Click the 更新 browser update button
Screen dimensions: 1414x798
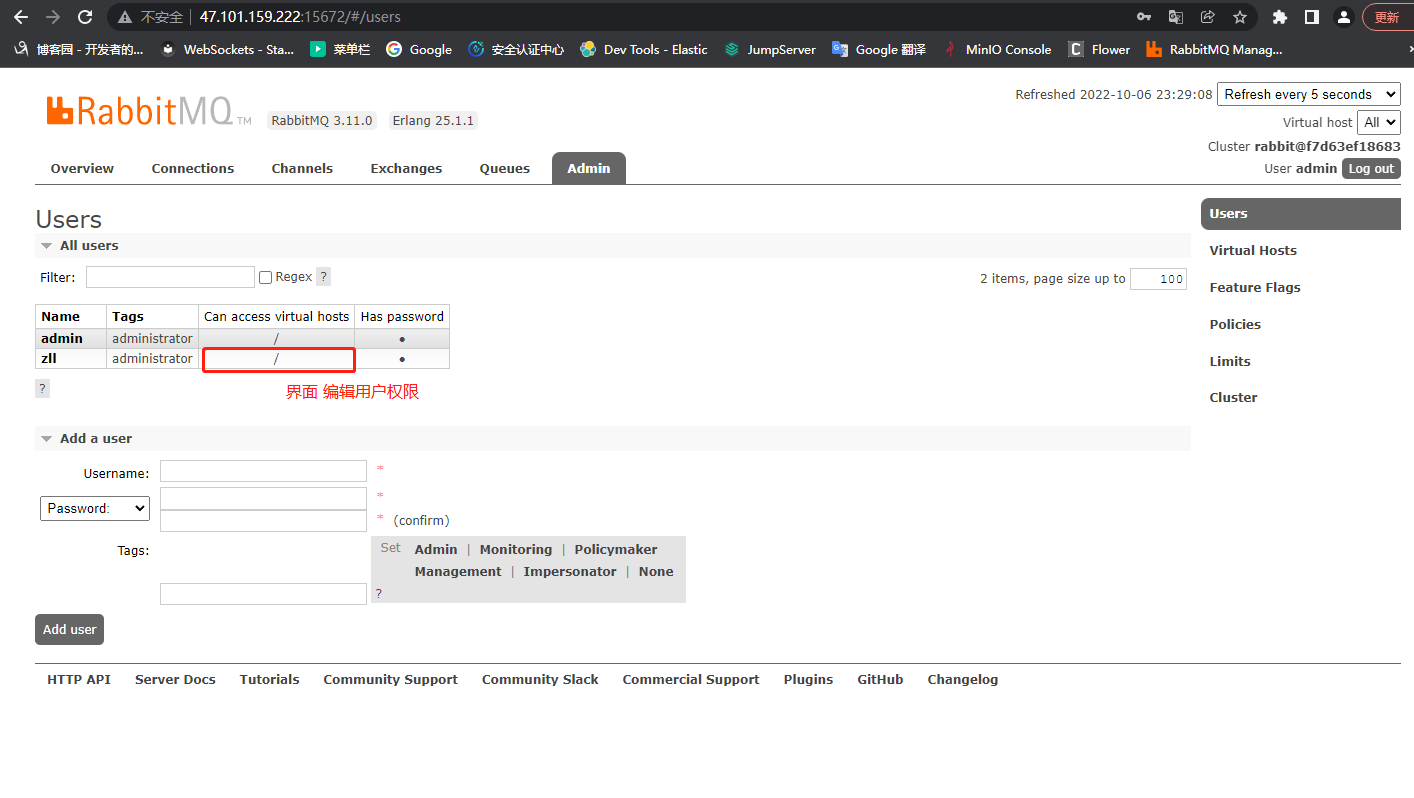pos(1387,17)
